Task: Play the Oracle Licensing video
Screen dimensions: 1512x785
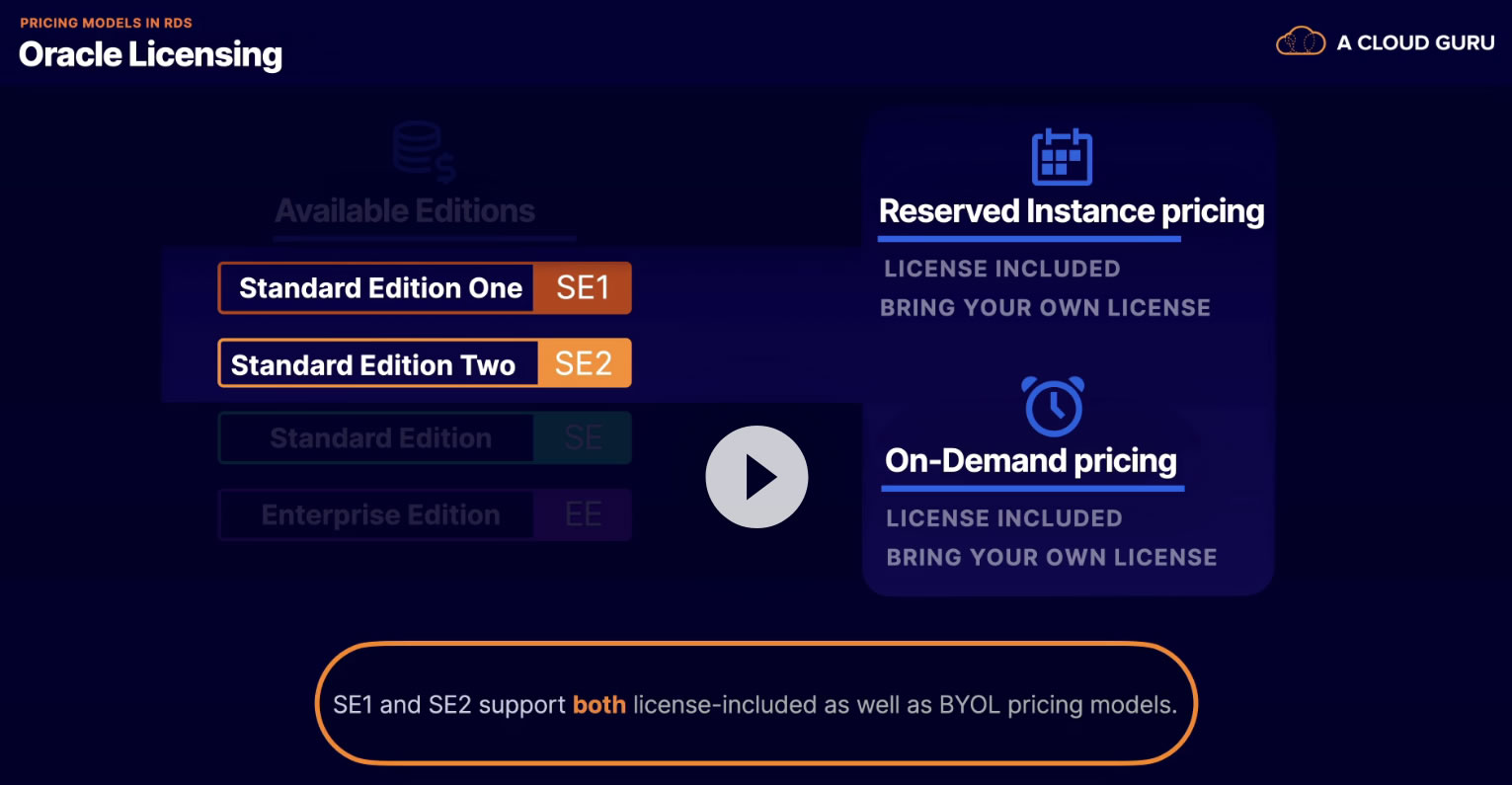Action: [756, 477]
